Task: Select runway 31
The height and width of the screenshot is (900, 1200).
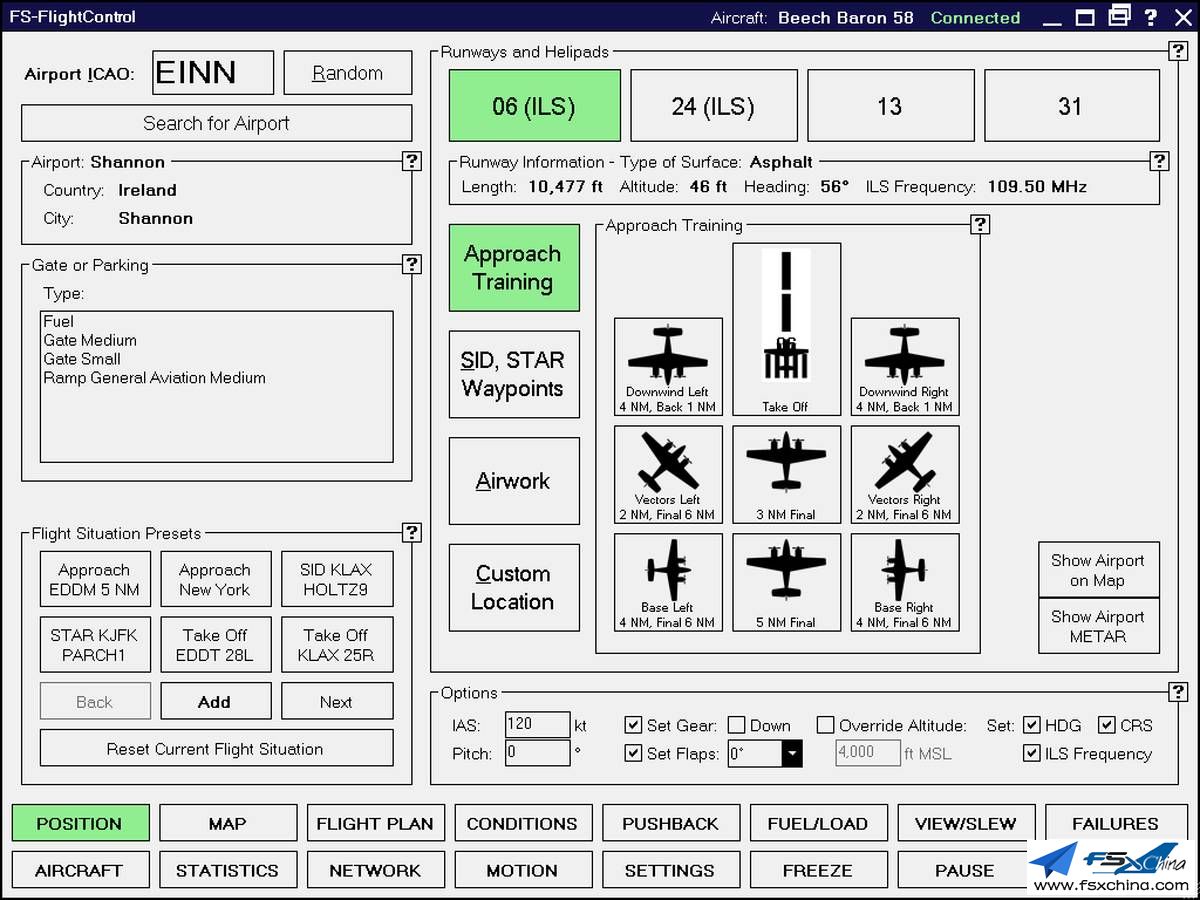Action: 1072,105
